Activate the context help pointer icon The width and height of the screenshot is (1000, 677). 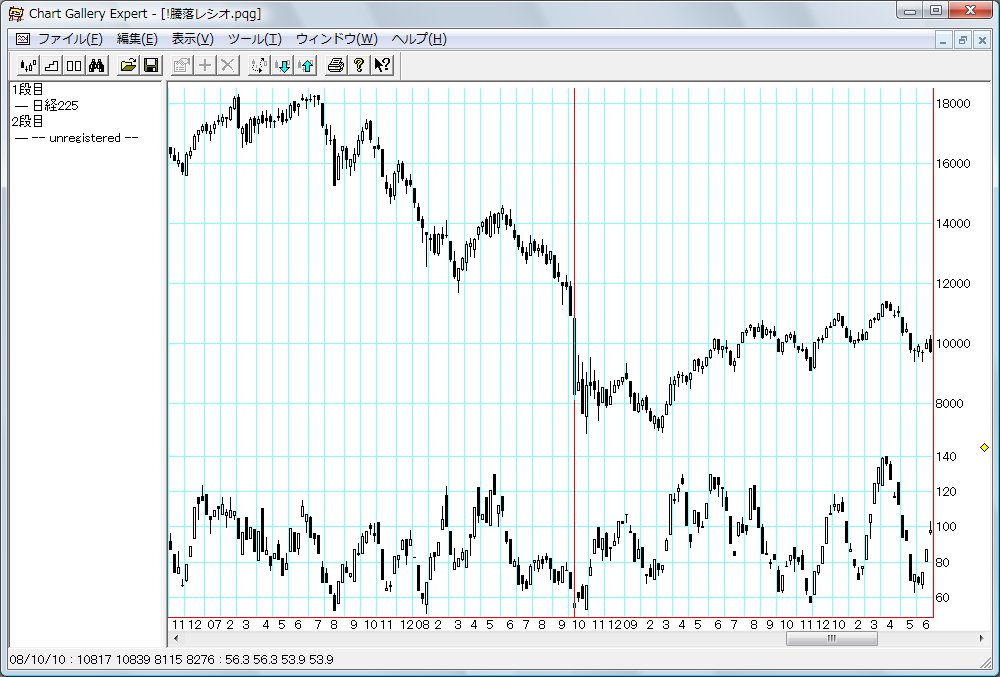click(382, 66)
